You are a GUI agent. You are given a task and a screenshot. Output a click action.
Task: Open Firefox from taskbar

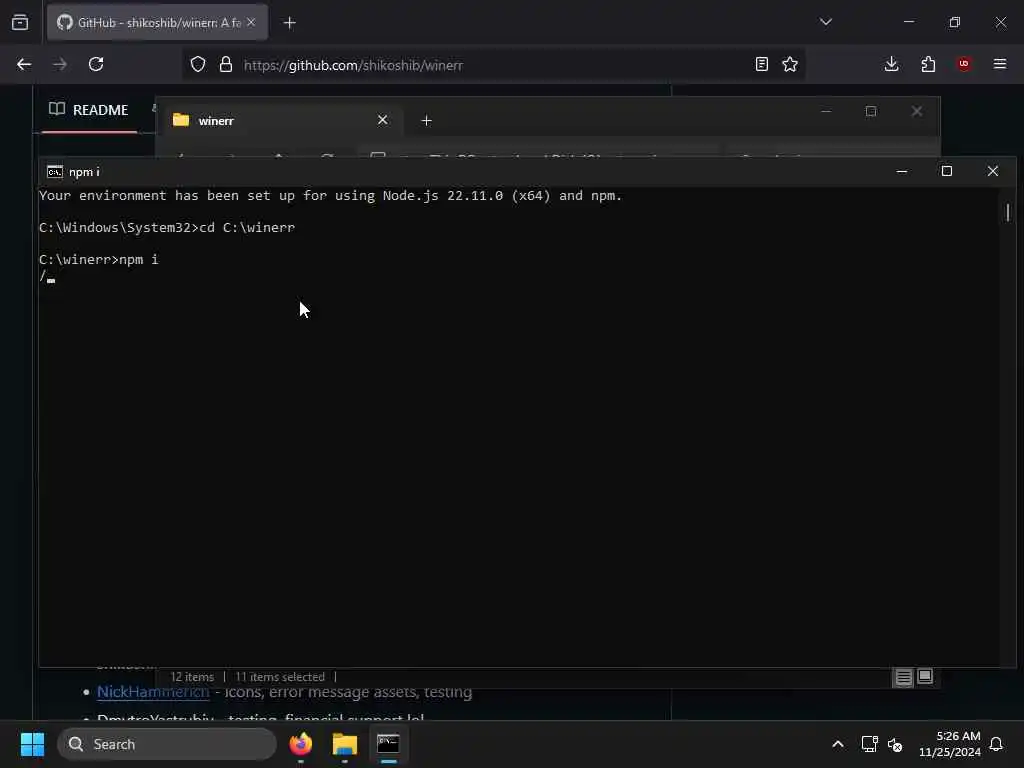(300, 744)
